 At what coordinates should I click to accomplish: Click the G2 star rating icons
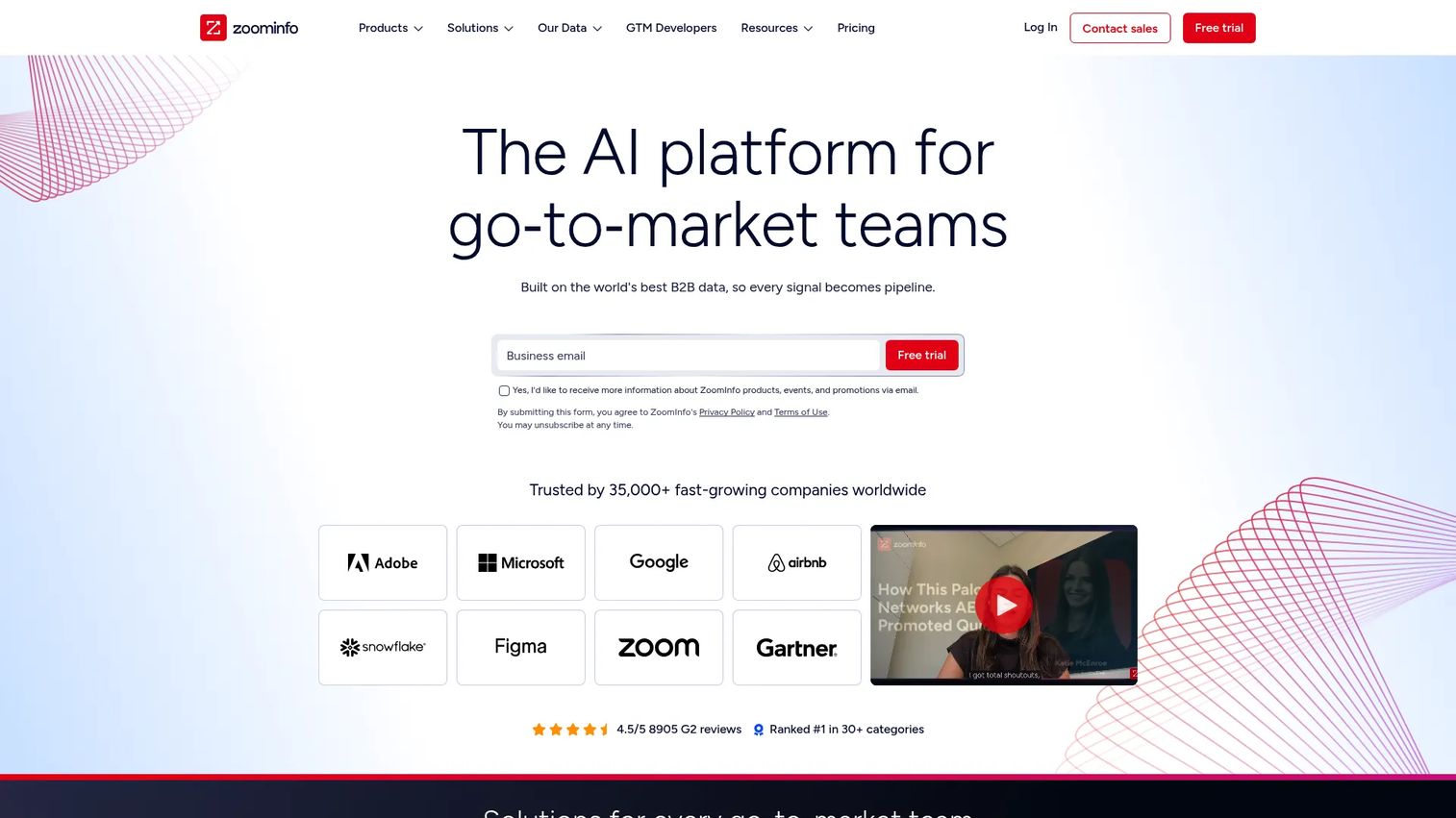[571, 730]
